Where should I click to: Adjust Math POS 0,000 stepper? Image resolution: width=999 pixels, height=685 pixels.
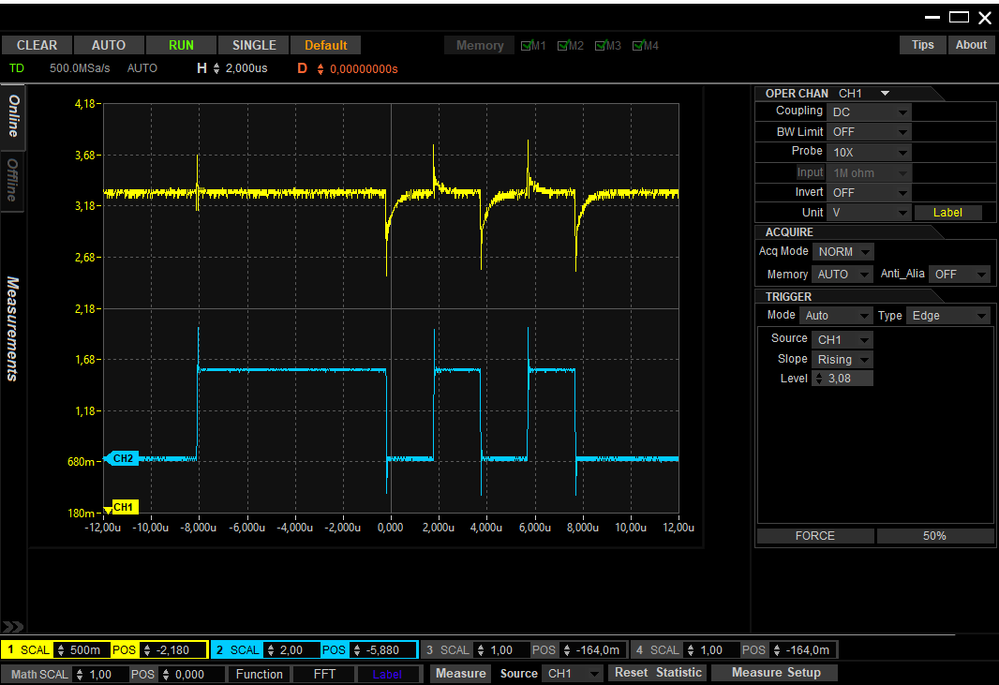[166, 674]
